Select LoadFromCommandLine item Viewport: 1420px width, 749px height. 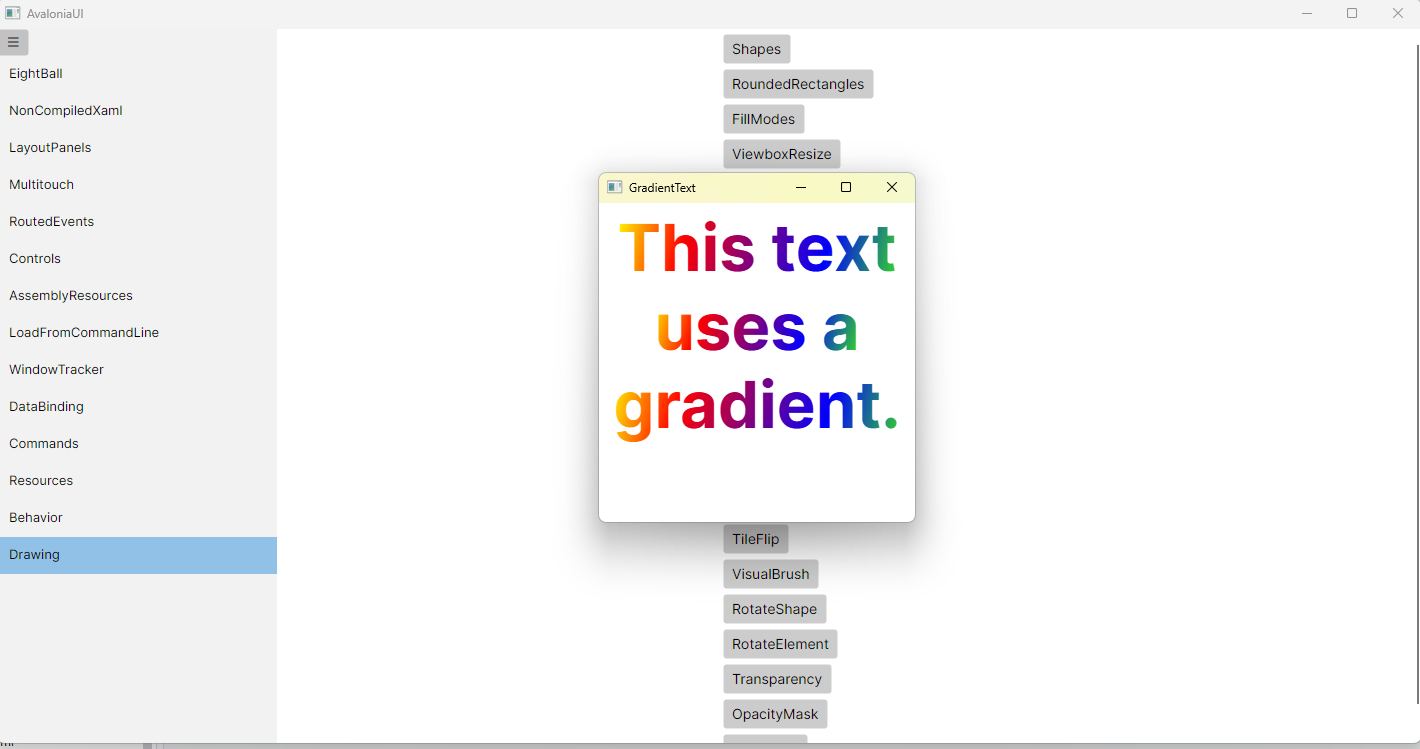tap(138, 333)
